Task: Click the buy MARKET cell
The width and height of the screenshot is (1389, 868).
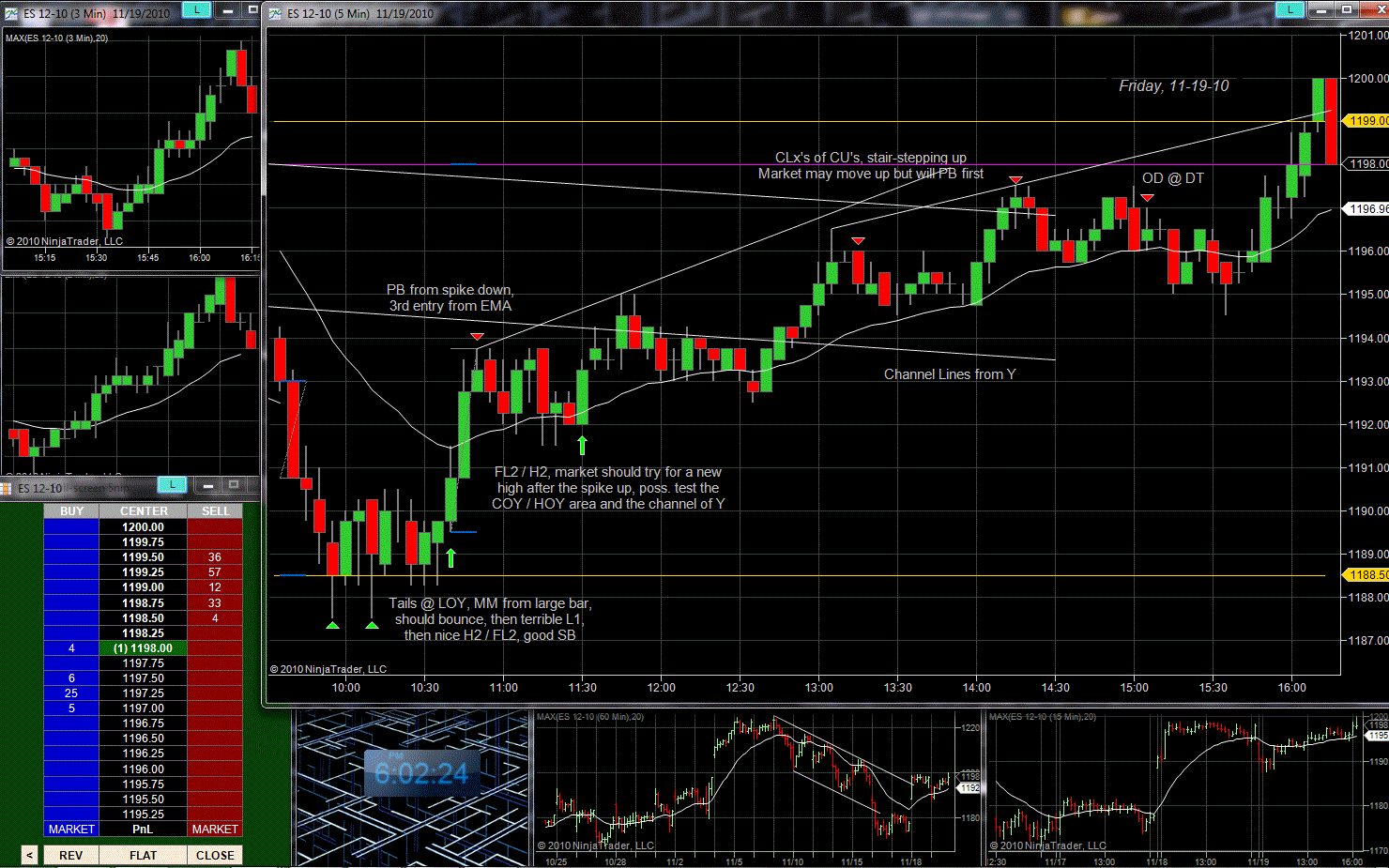Action: (x=71, y=830)
